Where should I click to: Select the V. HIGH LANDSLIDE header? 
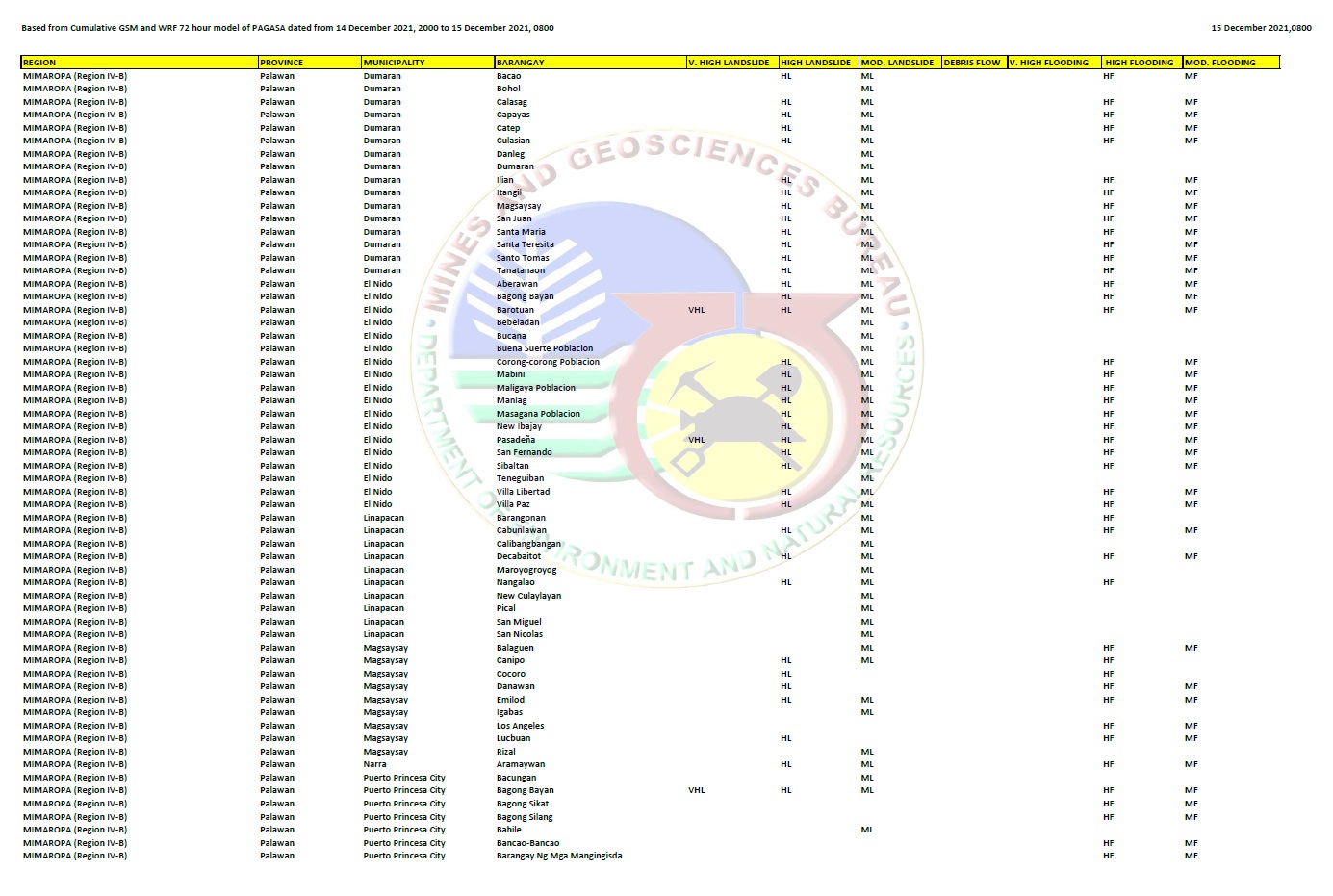pos(732,62)
